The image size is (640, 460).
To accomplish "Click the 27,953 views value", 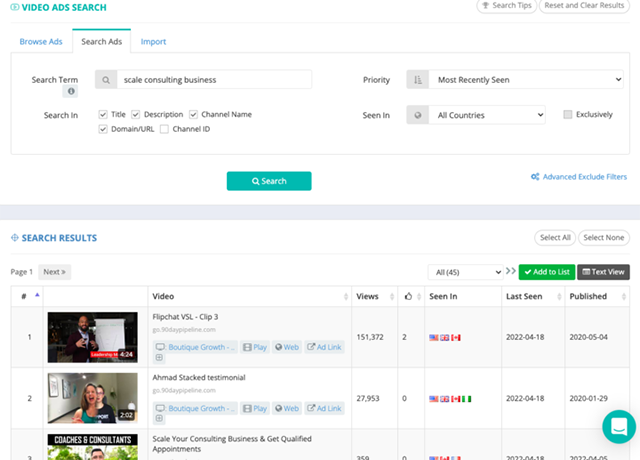I will pyautogui.click(x=368, y=398).
